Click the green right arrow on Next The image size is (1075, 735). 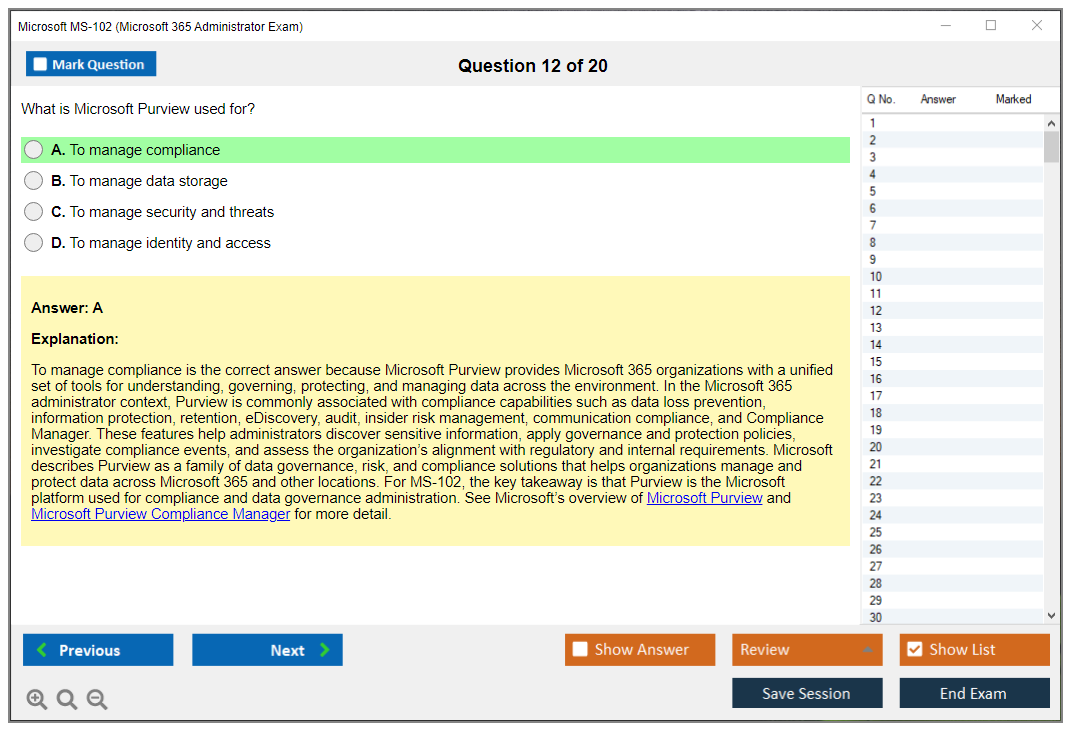324,650
